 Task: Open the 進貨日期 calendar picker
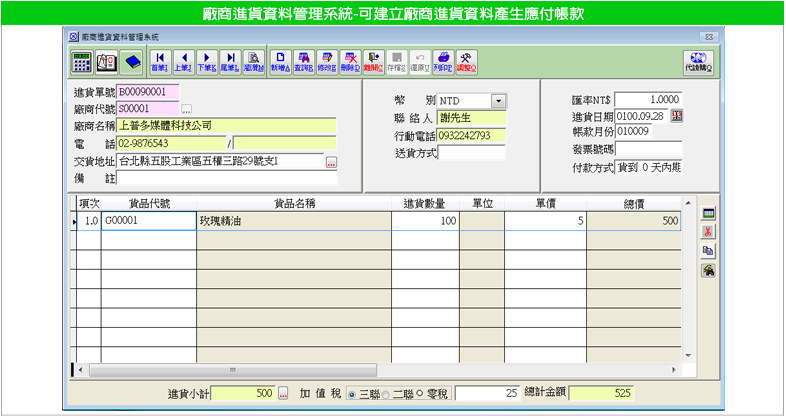(677, 116)
